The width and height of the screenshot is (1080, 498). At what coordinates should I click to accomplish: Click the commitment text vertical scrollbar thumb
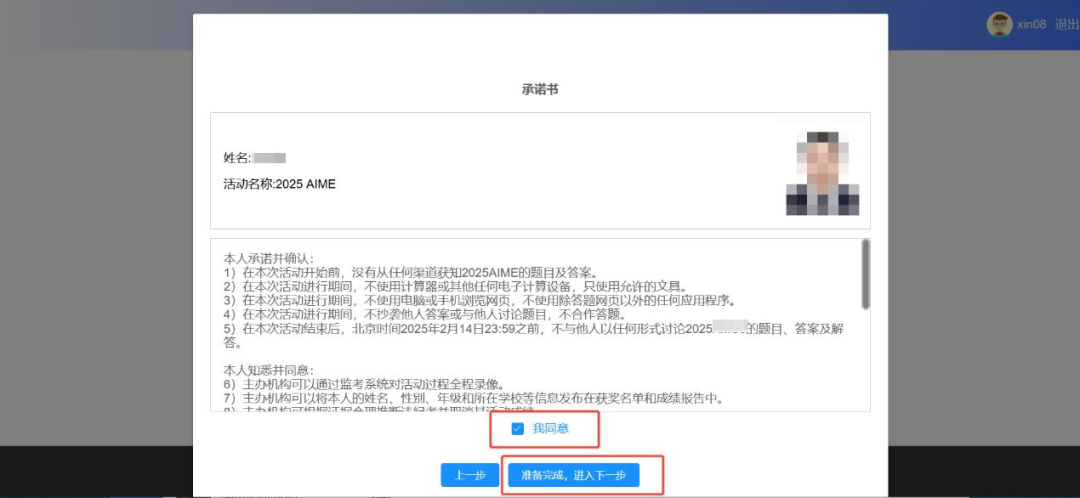coord(865,274)
